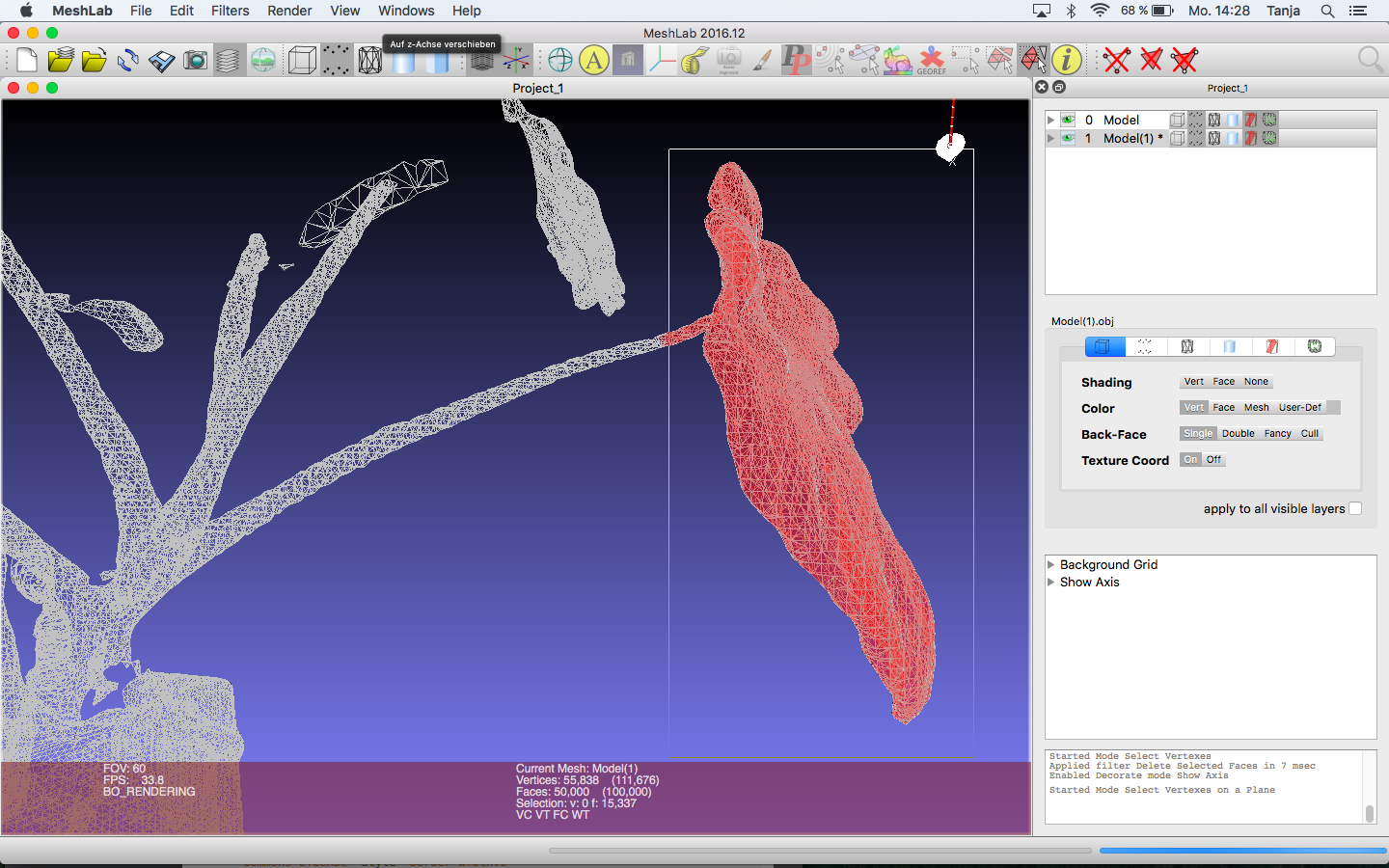
Task: Set Back-Face to Double
Action: 1238,434
